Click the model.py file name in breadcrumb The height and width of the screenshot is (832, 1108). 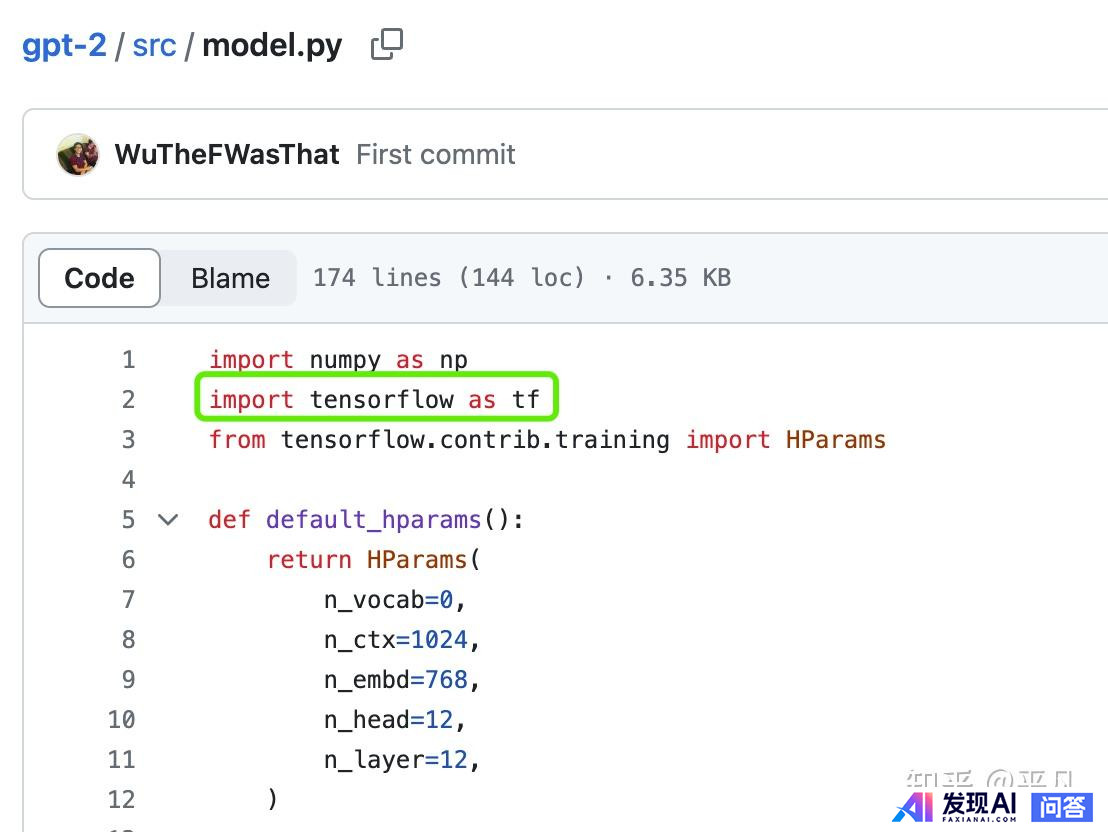click(x=272, y=46)
